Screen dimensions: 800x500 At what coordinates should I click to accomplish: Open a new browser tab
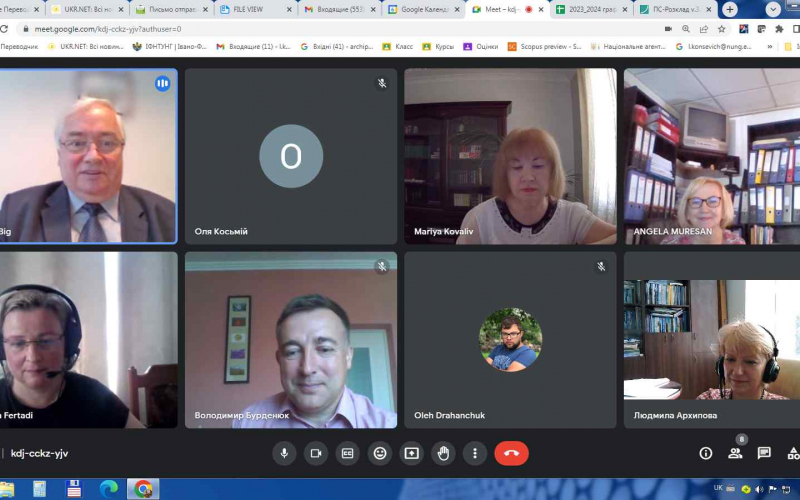[730, 9]
